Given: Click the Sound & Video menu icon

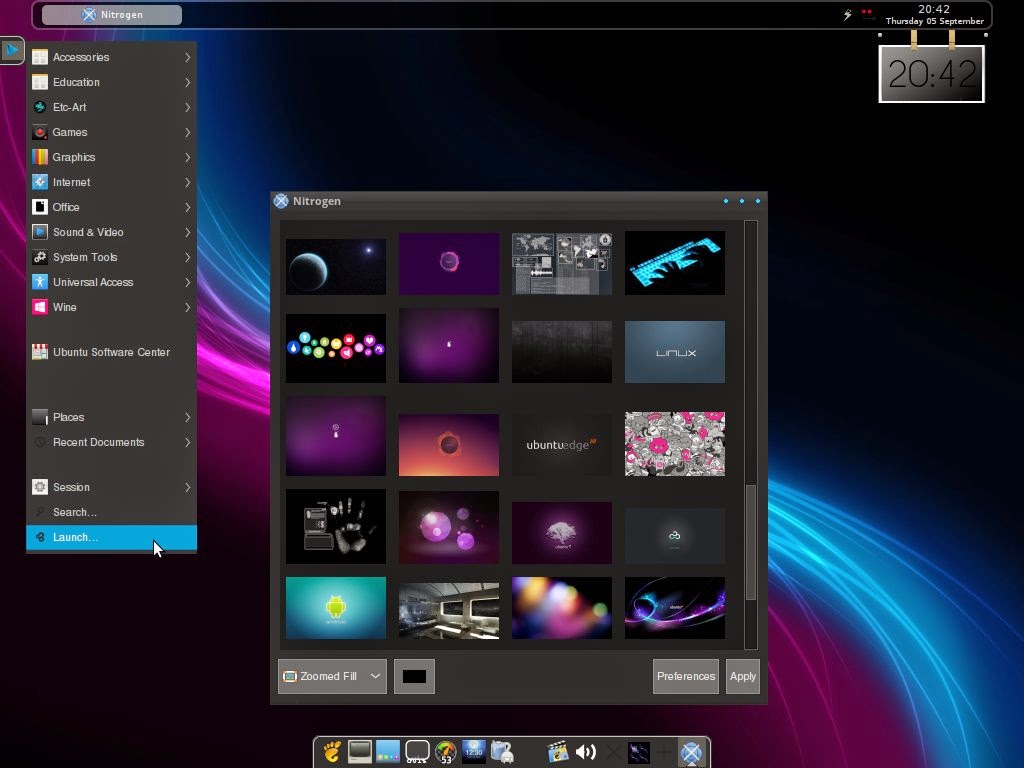Looking at the screenshot, I should pyautogui.click(x=40, y=232).
